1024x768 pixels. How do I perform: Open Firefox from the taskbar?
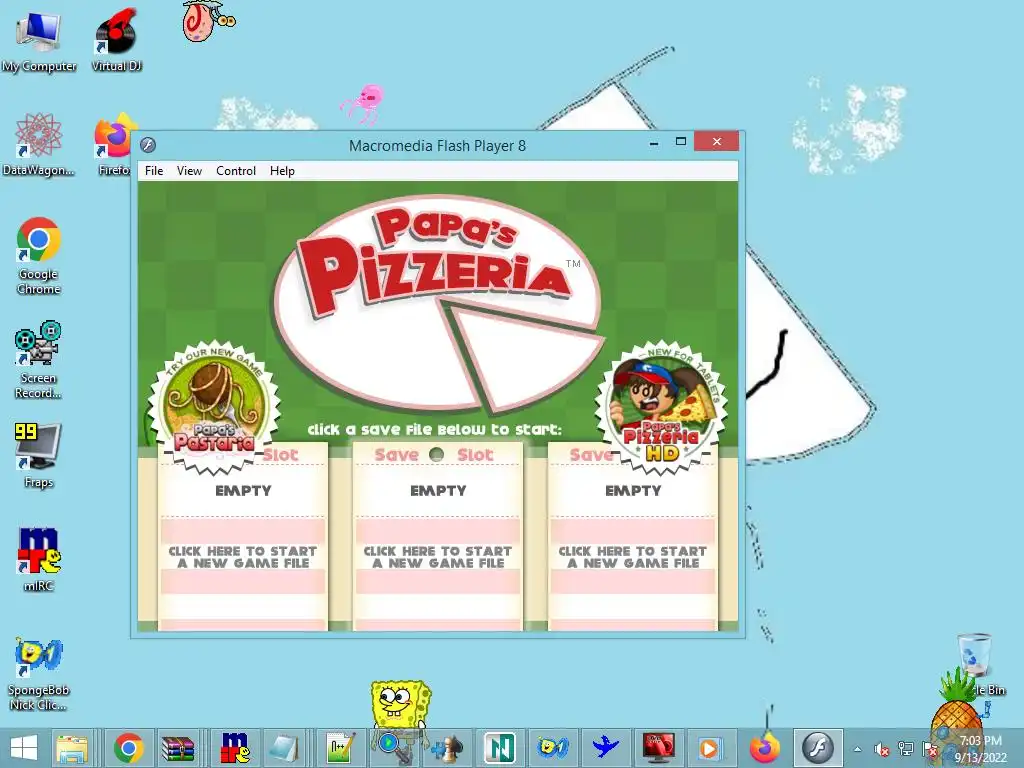764,748
